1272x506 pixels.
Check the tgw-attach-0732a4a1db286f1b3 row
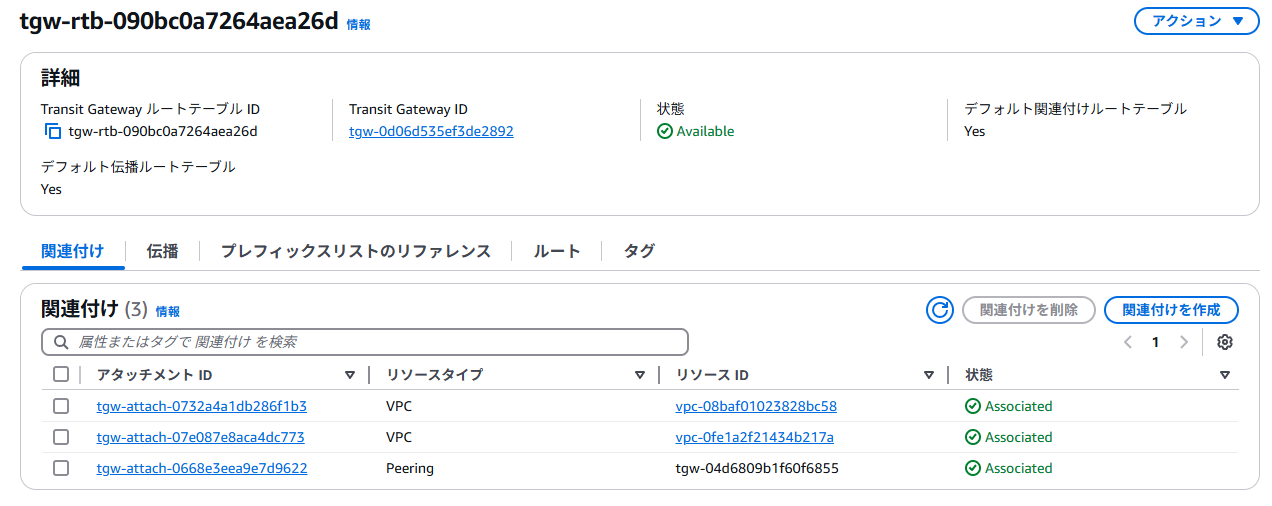tap(61, 406)
